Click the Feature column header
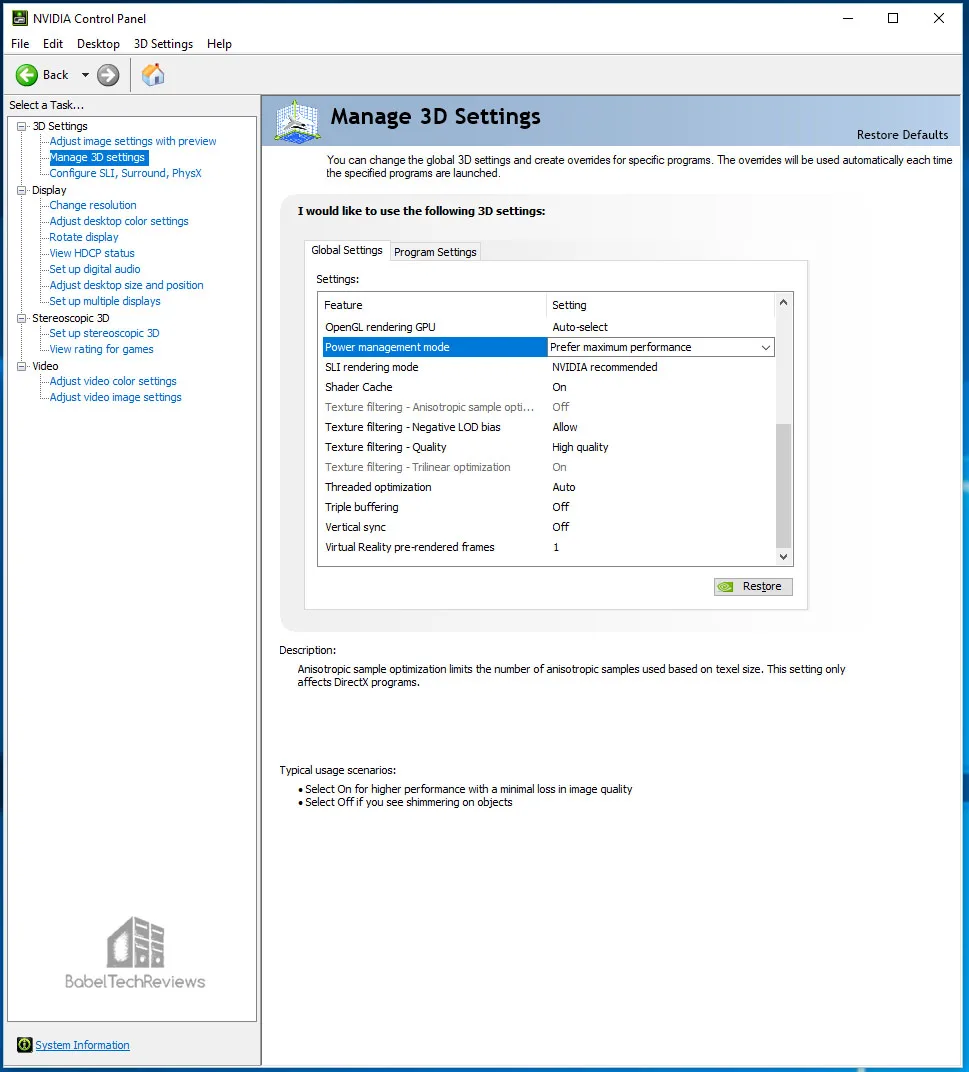 tap(432, 305)
